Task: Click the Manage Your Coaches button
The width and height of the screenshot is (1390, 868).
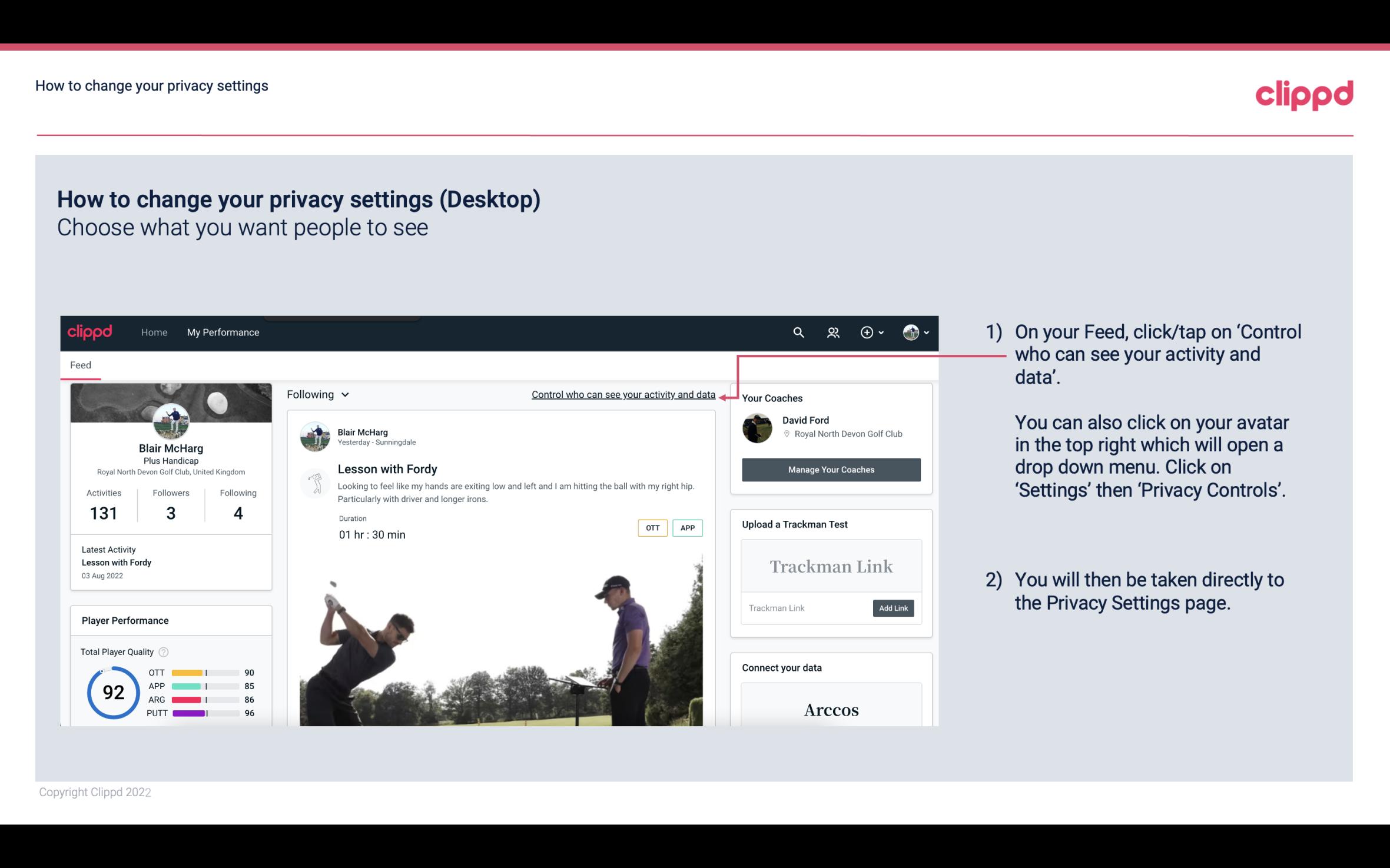Action: tap(830, 469)
